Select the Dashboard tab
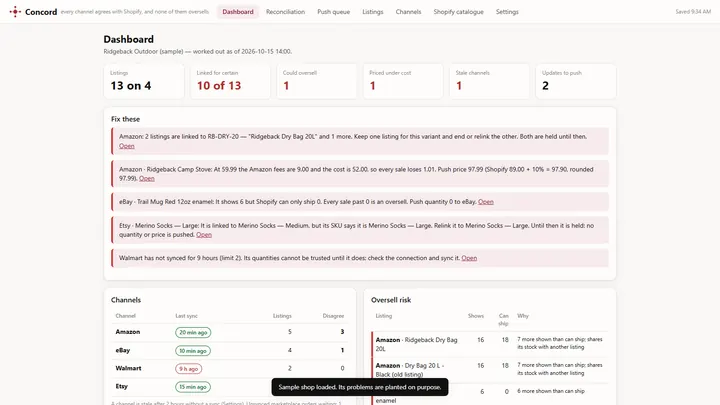Screen dimensions: 720x405 click(238, 12)
